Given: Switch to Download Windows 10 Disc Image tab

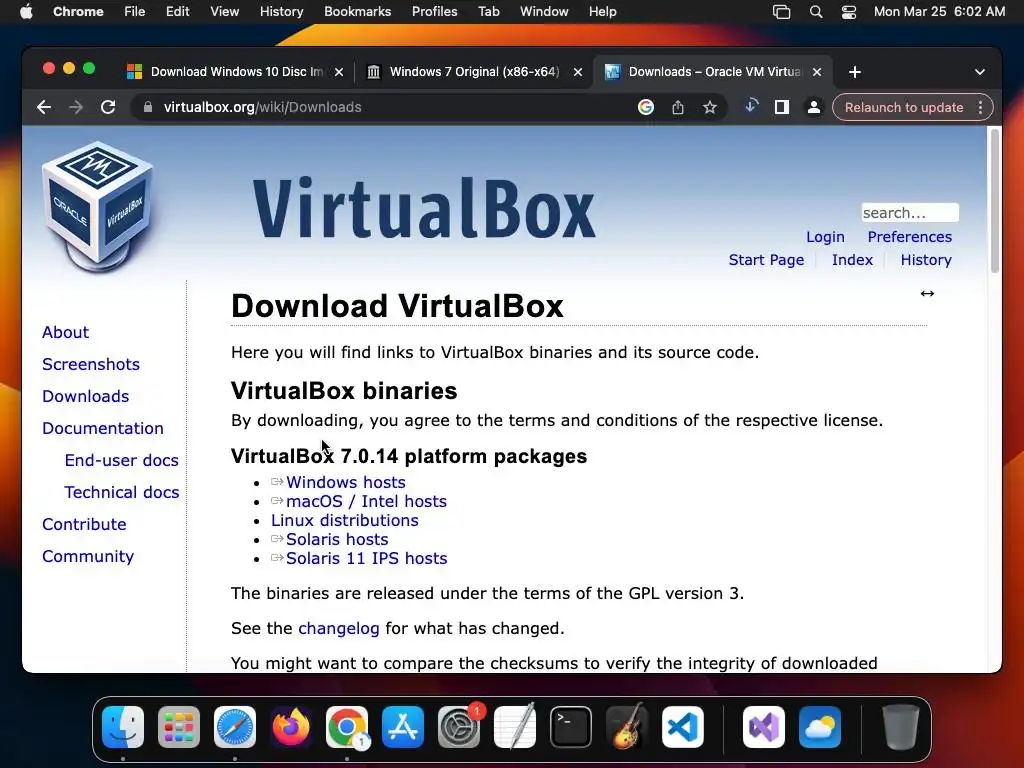Looking at the screenshot, I should (x=234, y=72).
